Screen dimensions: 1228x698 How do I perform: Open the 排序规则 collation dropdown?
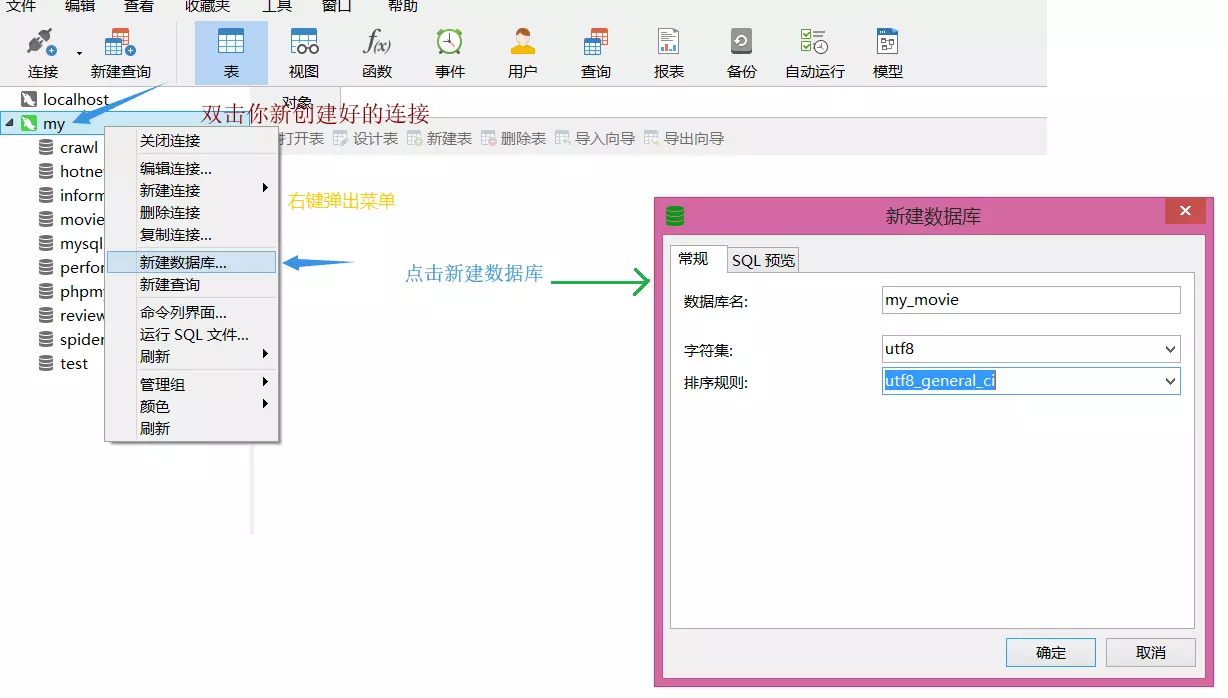pos(1171,381)
